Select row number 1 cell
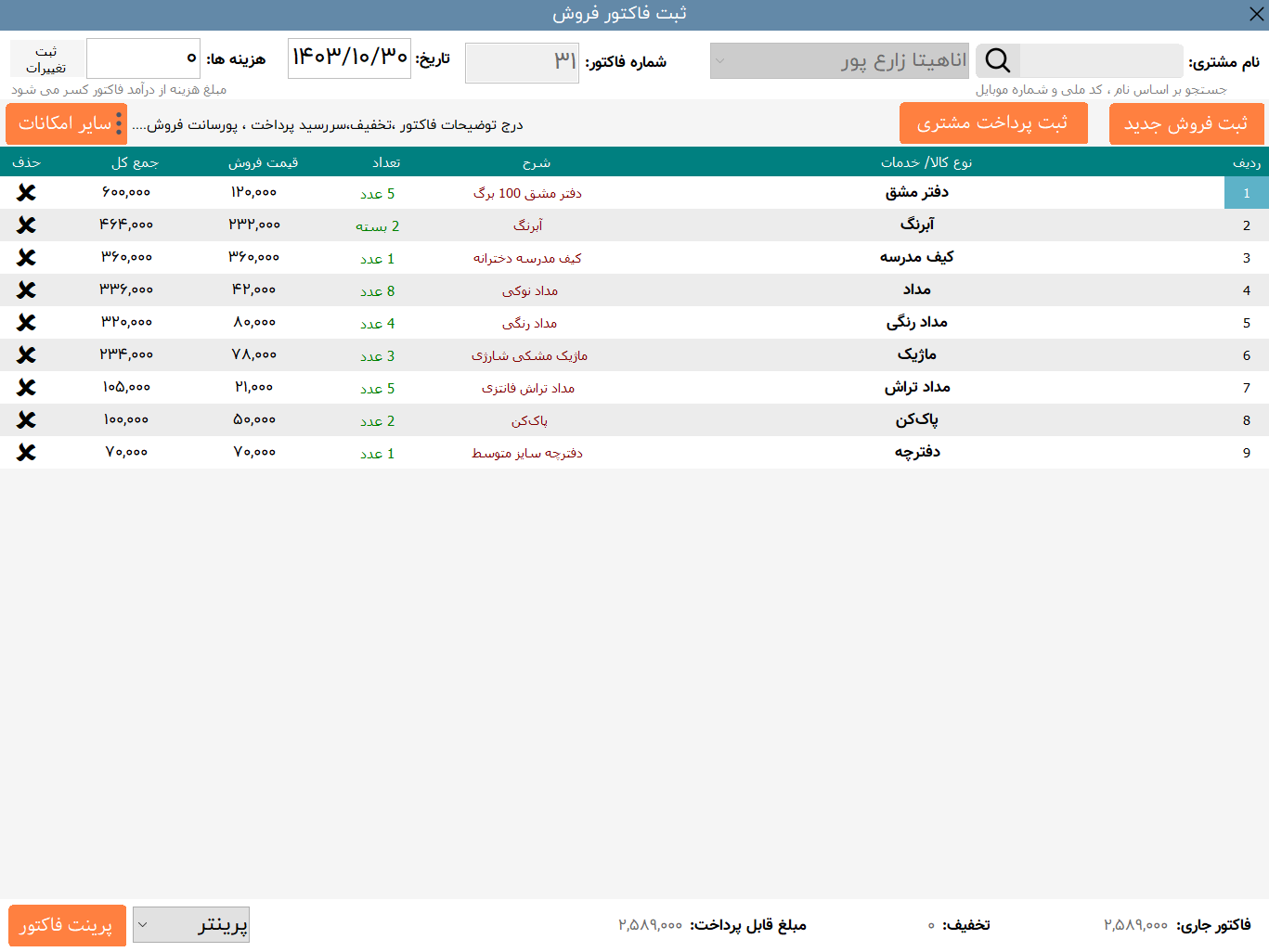This screenshot has width=1269, height=952. click(1247, 192)
